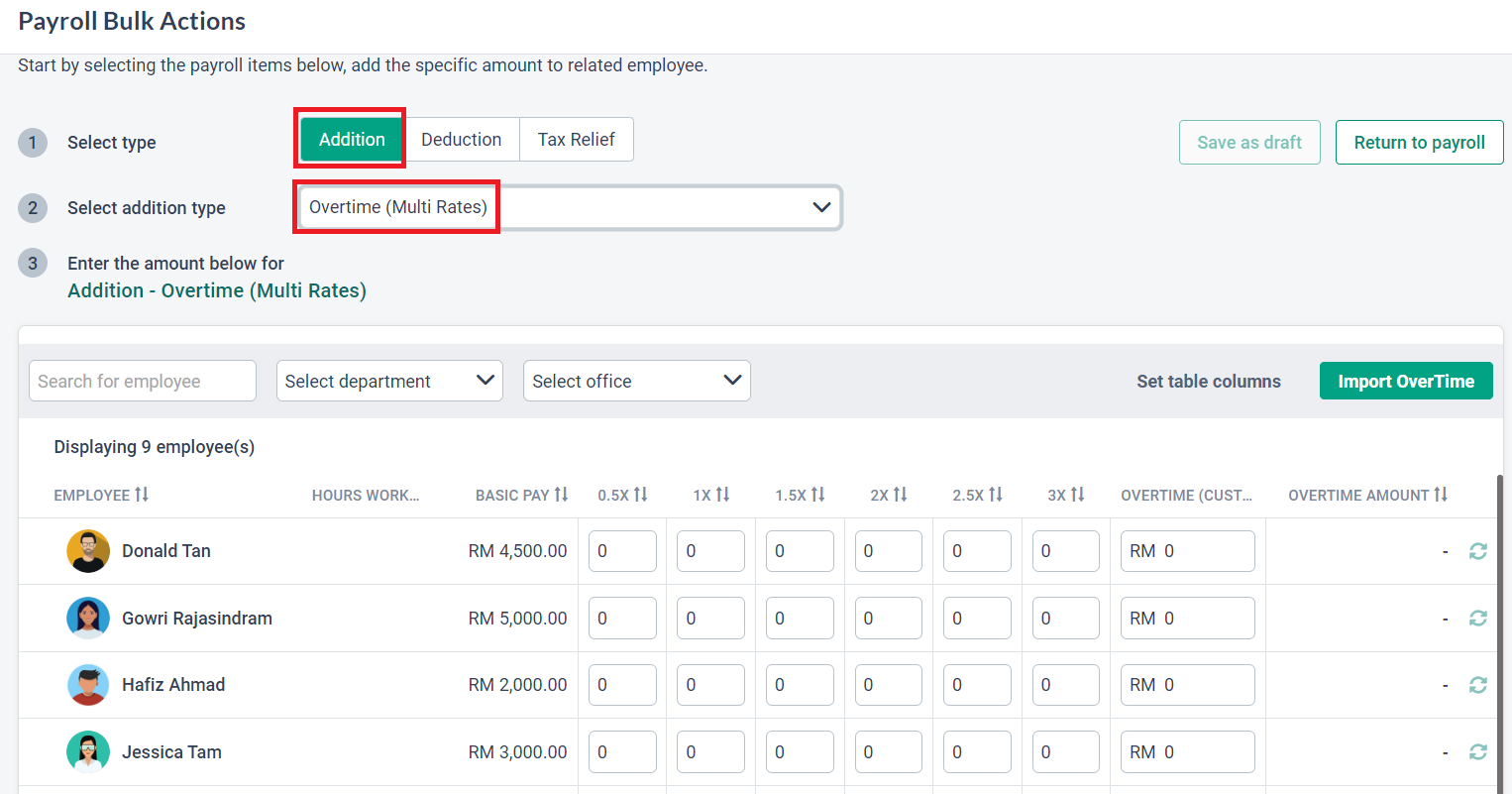Switch to the Tax Relief tab

pyautogui.click(x=577, y=140)
